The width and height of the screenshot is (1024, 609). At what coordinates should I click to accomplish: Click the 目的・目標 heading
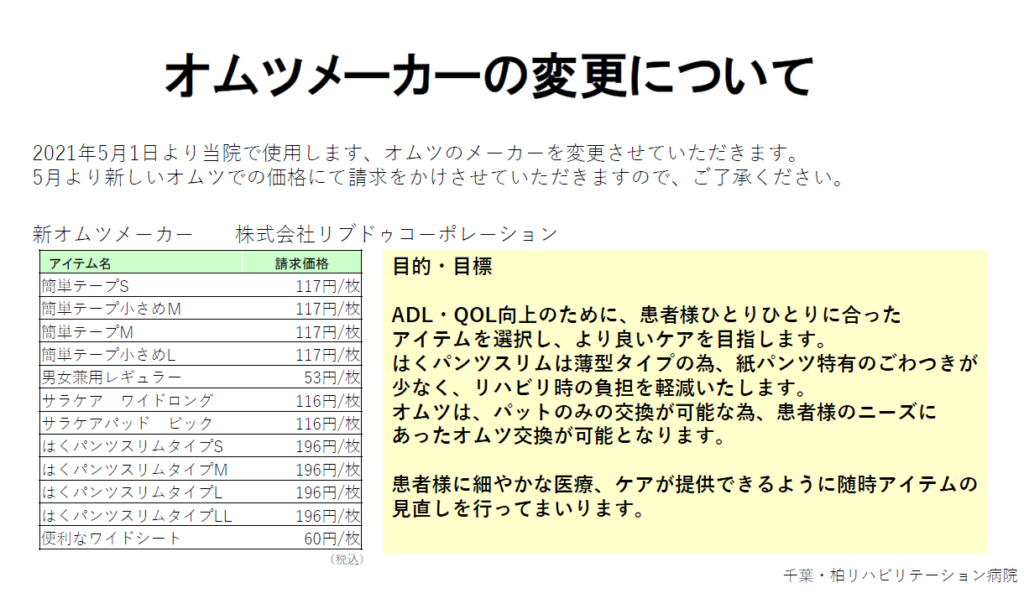click(442, 266)
